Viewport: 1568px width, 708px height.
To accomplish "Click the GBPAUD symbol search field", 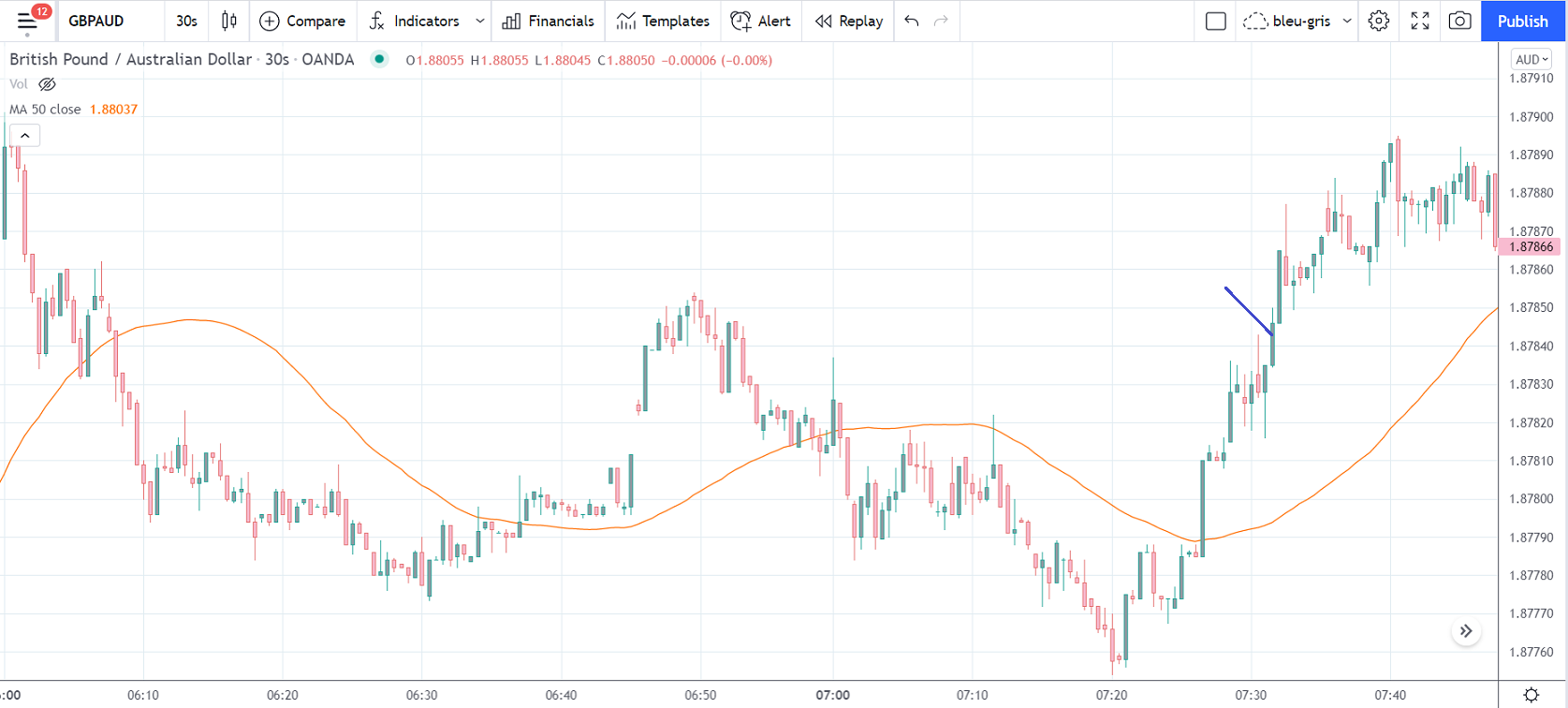I will [96, 21].
